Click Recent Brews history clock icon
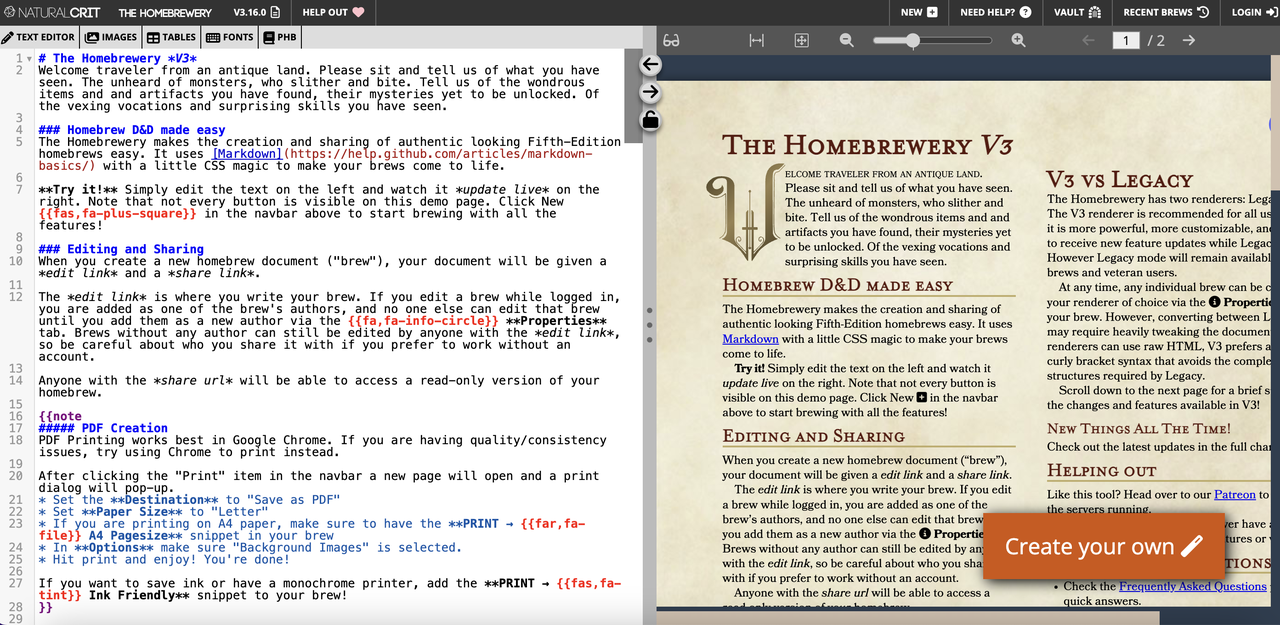The image size is (1280, 625). (x=1203, y=12)
